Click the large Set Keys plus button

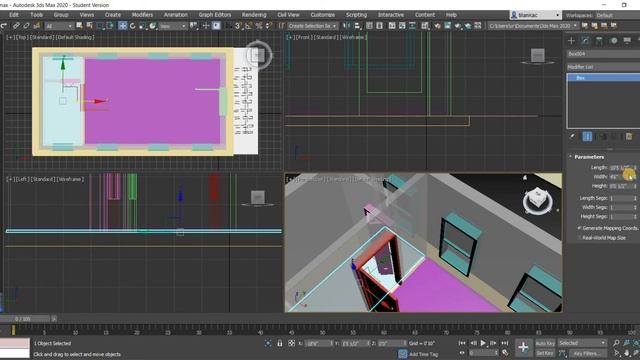click(523, 347)
